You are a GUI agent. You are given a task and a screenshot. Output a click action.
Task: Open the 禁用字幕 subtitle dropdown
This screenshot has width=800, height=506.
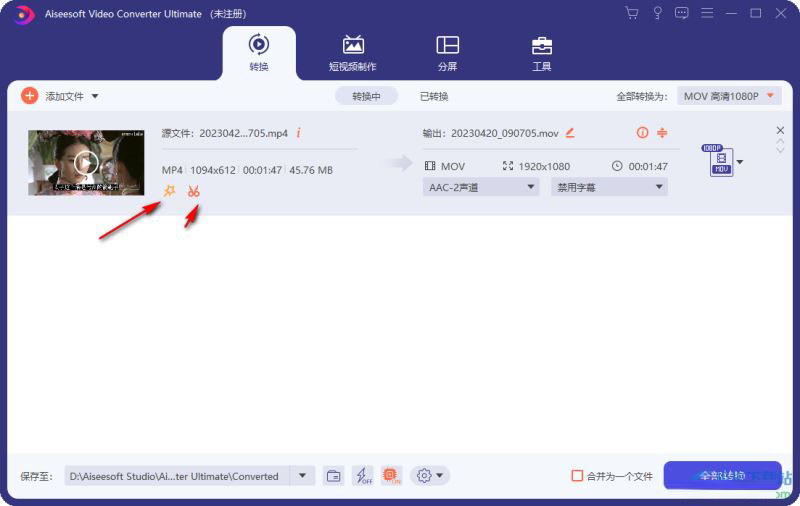[609, 187]
